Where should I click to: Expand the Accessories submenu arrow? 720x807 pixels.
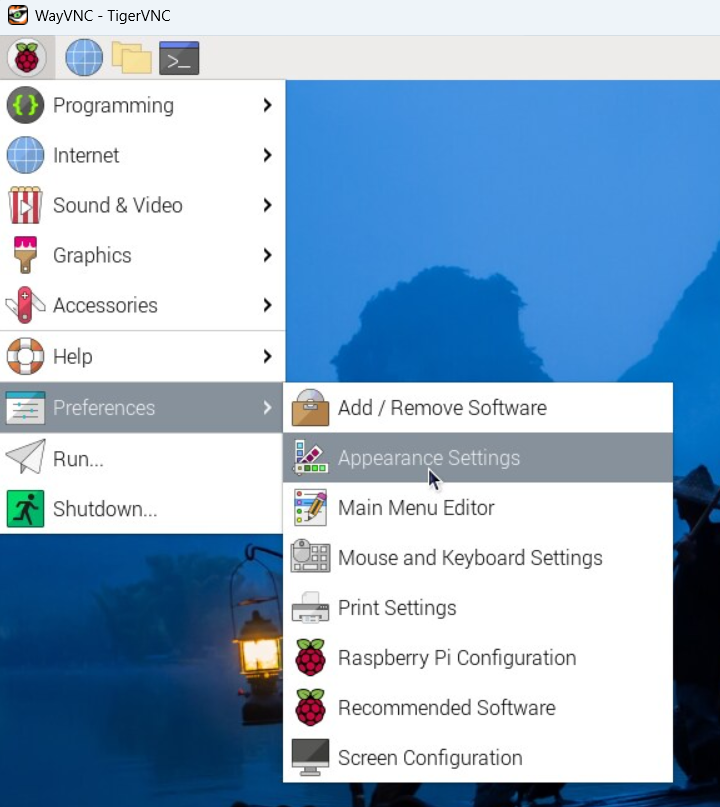coord(267,305)
